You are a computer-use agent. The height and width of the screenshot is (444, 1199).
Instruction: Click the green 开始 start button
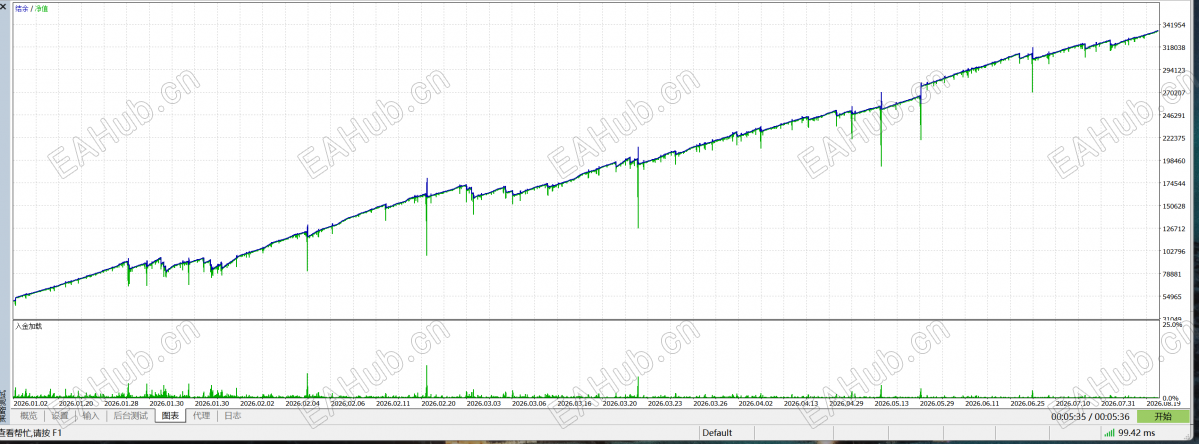coord(1162,416)
